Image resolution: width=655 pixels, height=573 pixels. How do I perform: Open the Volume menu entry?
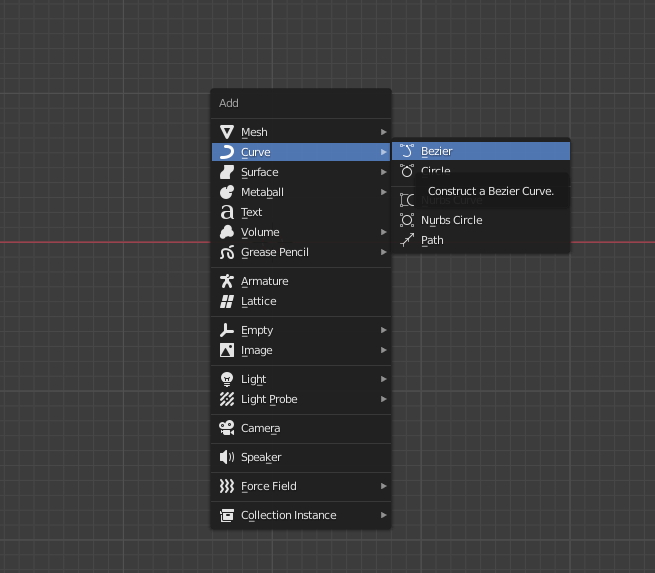coord(301,232)
